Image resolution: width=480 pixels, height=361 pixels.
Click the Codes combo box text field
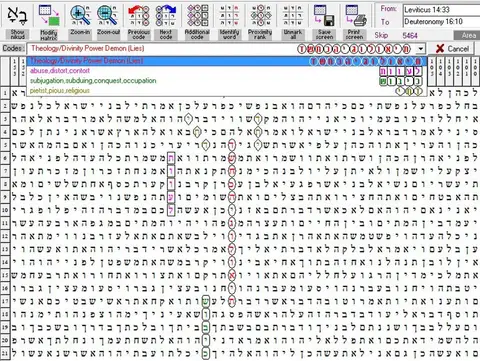click(221, 49)
